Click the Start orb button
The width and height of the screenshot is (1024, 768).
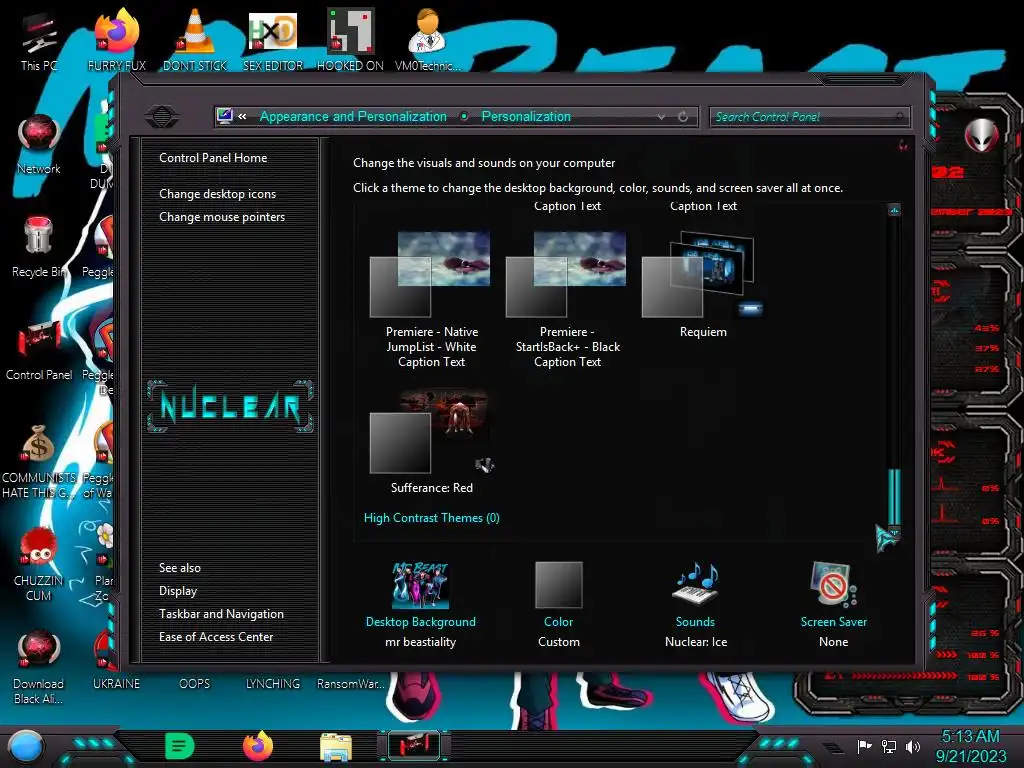click(26, 746)
